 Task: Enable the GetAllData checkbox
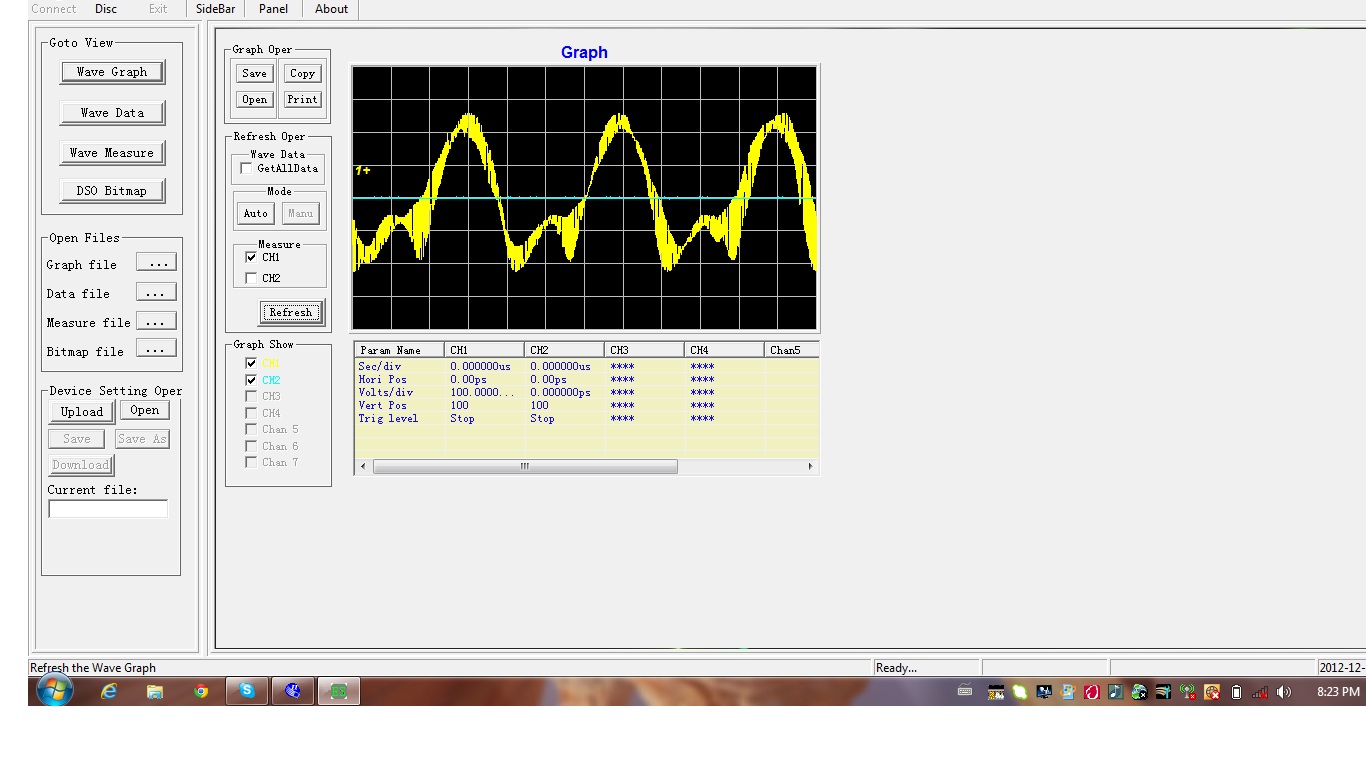point(245,169)
